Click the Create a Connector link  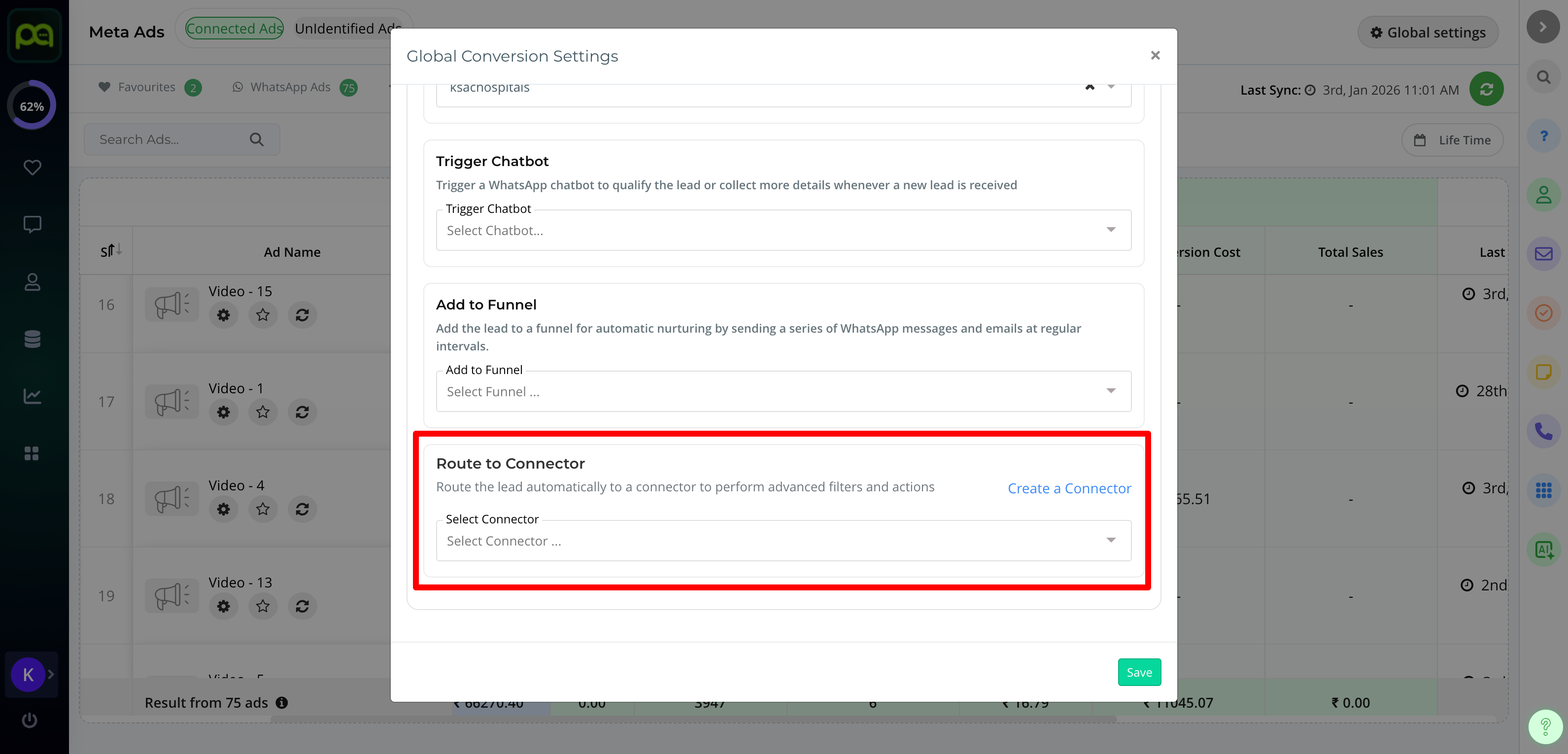pos(1069,489)
